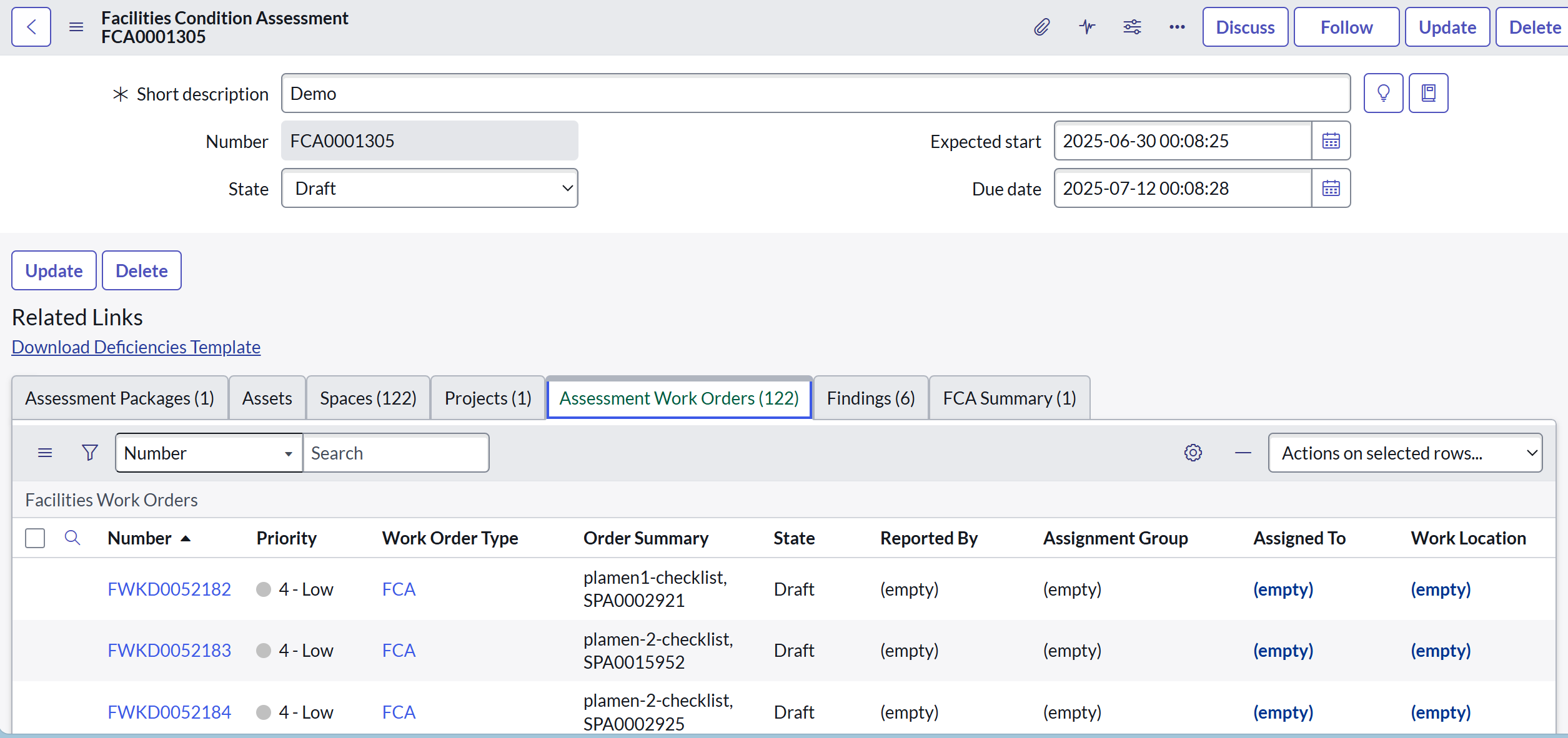
Task: Open the Expected start calendar picker
Action: [1331, 141]
